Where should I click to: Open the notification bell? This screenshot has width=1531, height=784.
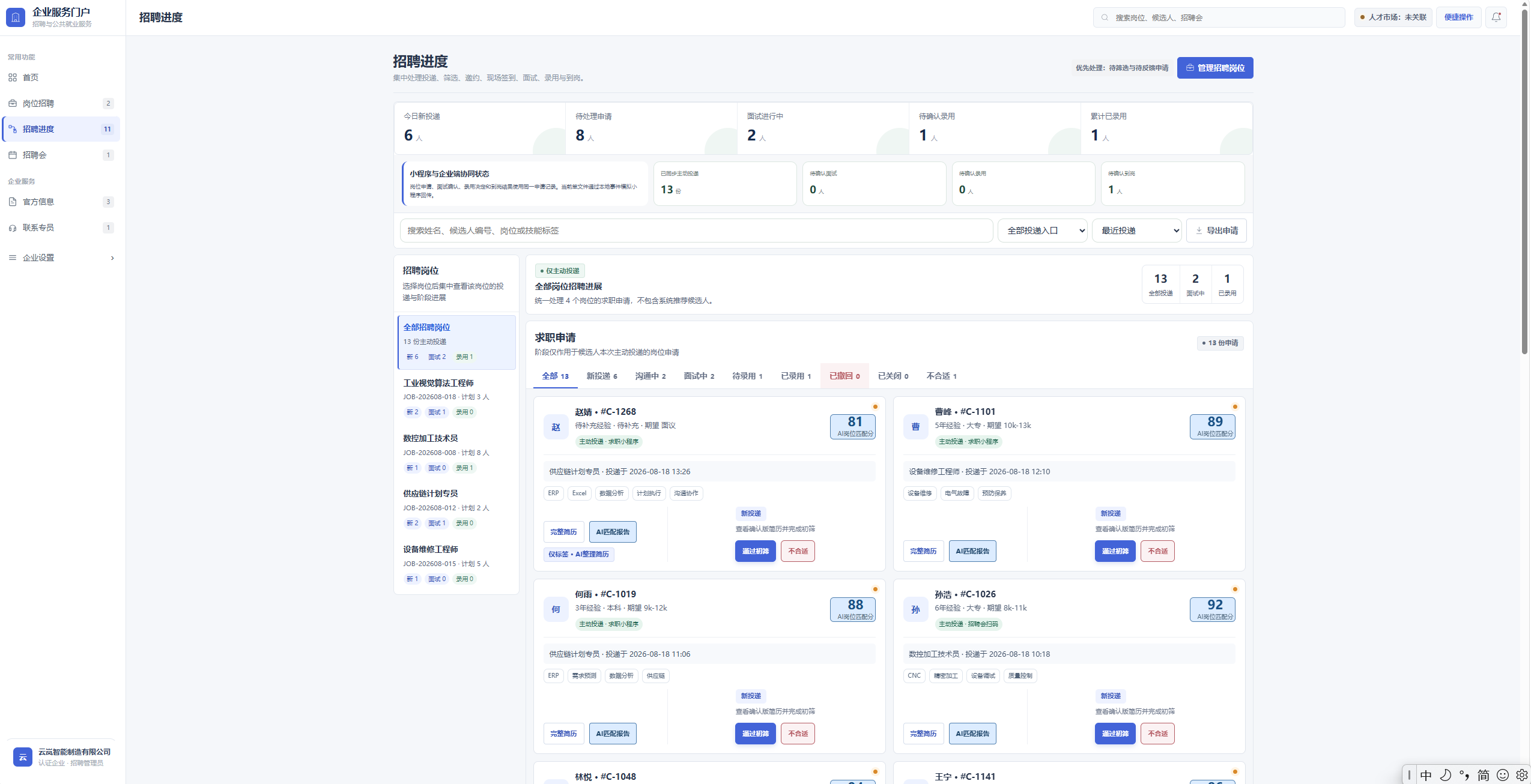[1496, 17]
